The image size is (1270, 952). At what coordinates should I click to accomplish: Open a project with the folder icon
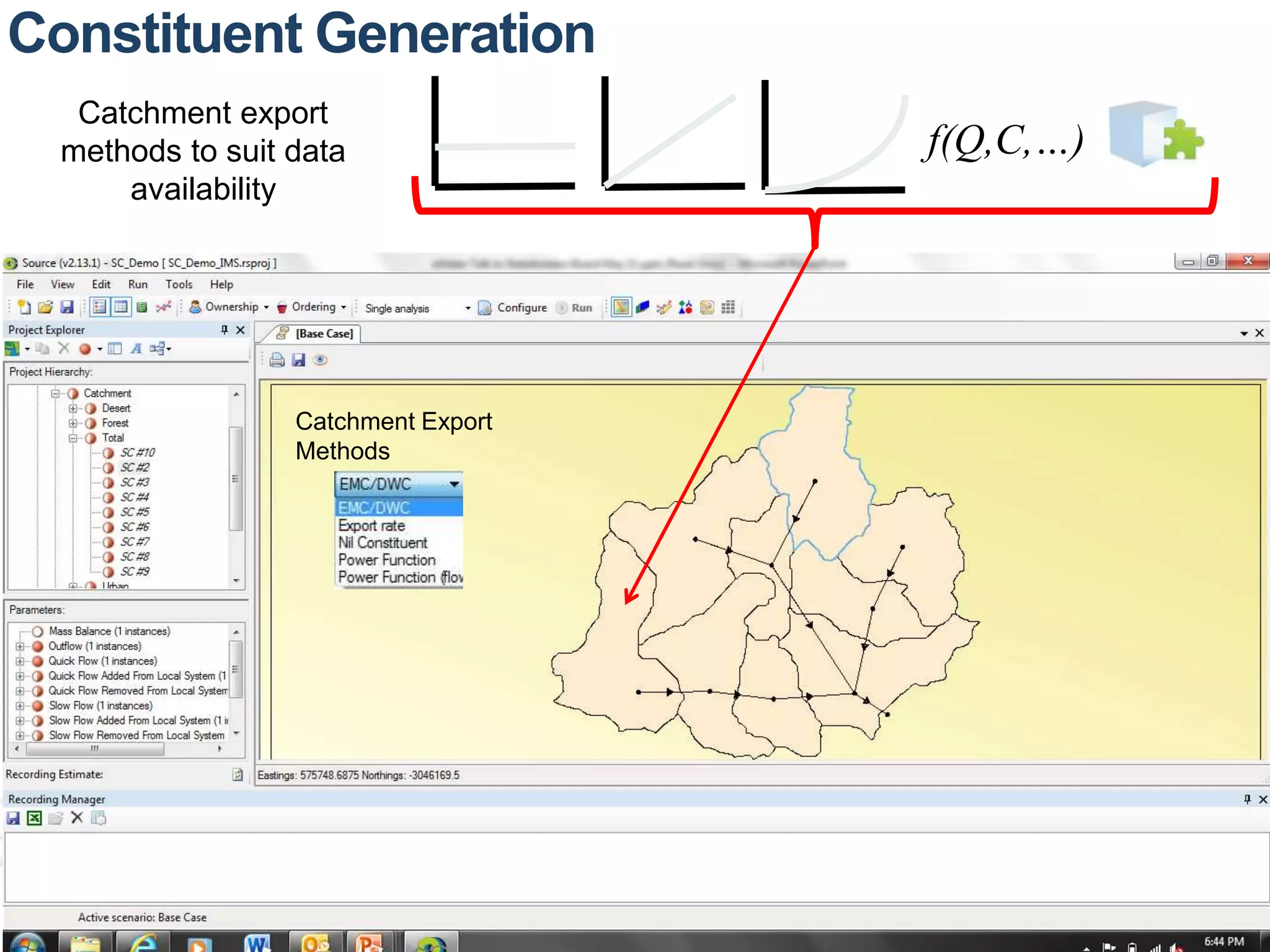click(x=45, y=307)
